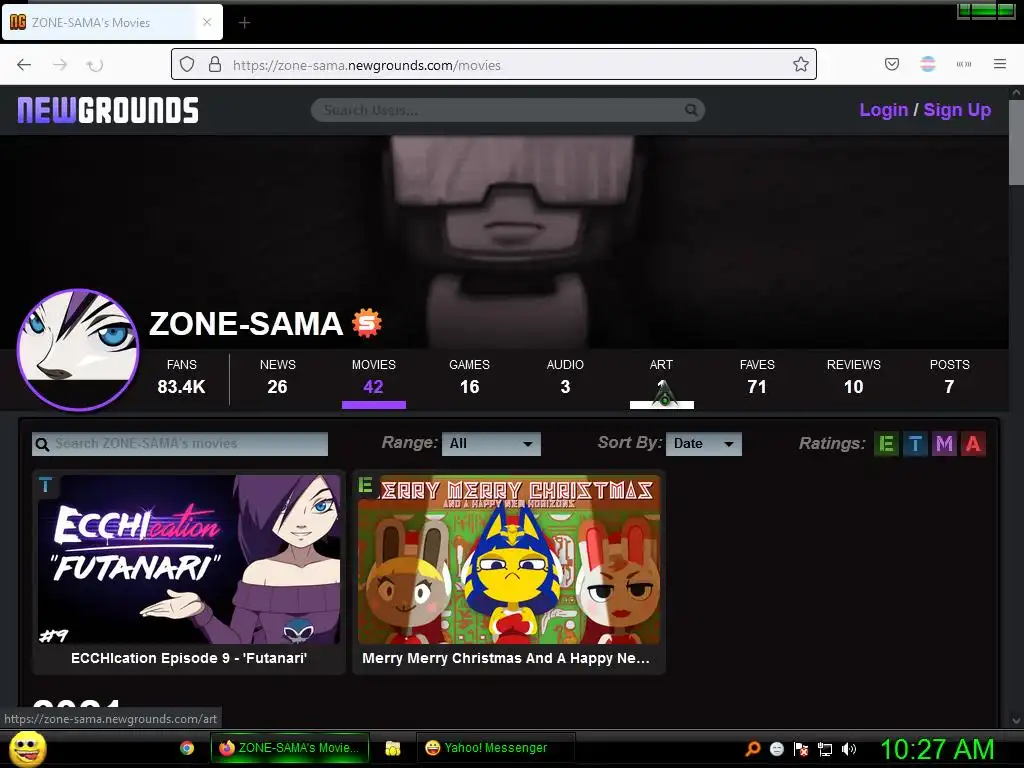Open a new browser tab with plus

click(244, 23)
